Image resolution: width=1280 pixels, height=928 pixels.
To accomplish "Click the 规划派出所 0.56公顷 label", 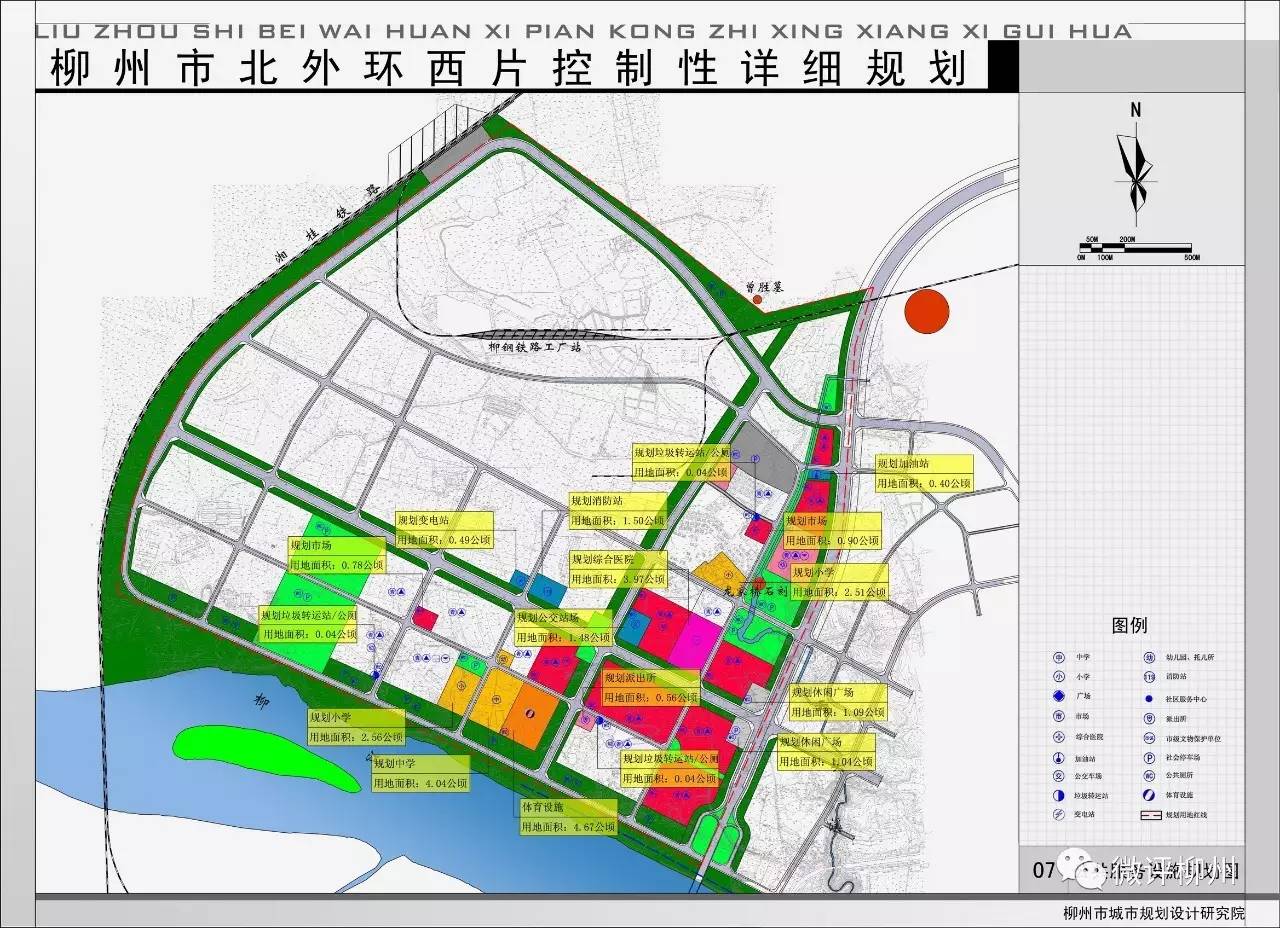I will point(649,687).
